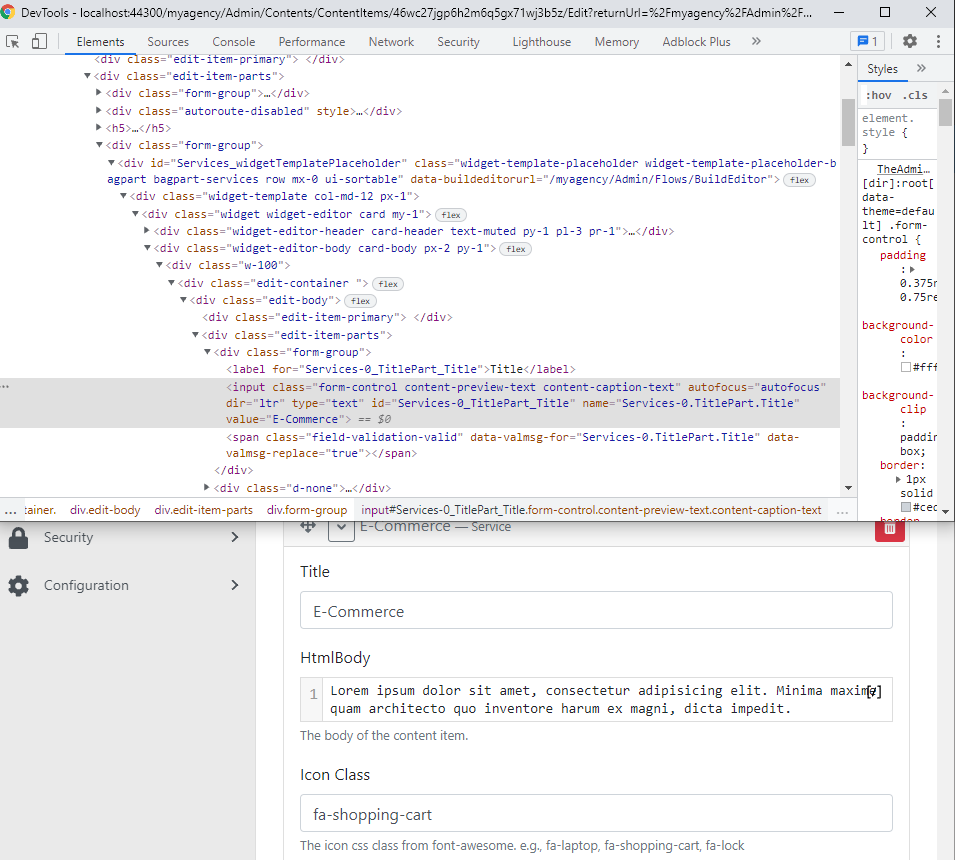Click the #fff background-color swatch

pos(906,367)
